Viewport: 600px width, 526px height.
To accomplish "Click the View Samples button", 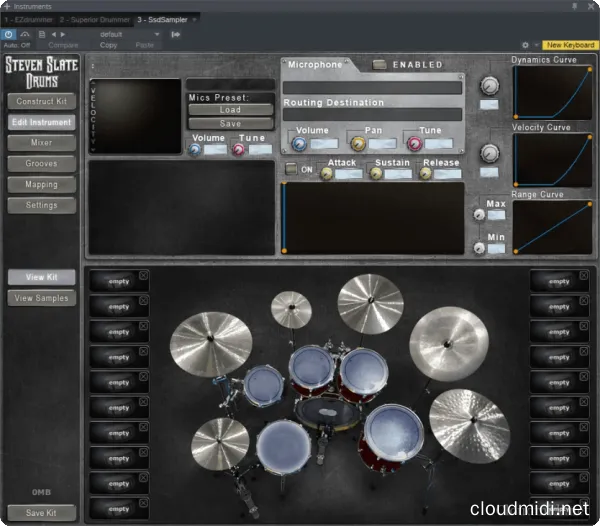I will [41, 298].
